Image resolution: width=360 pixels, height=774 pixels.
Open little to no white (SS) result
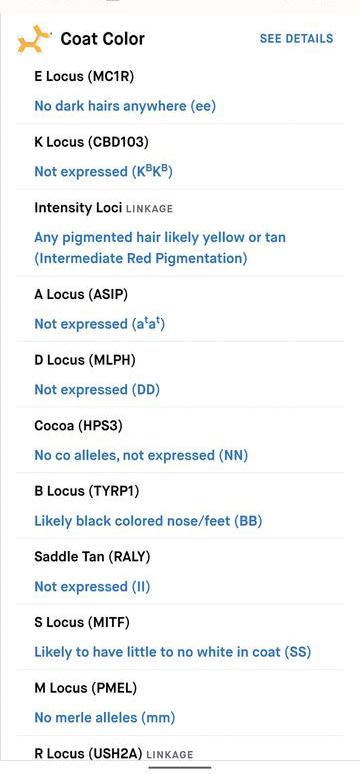pyautogui.click(x=172, y=652)
